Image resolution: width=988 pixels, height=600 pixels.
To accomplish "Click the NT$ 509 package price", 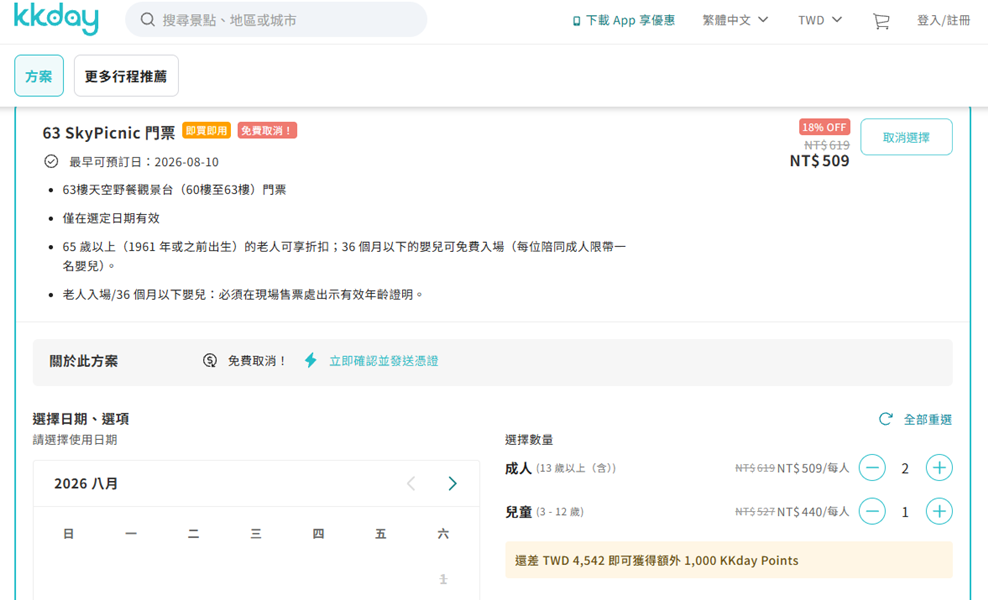I will tap(819, 161).
